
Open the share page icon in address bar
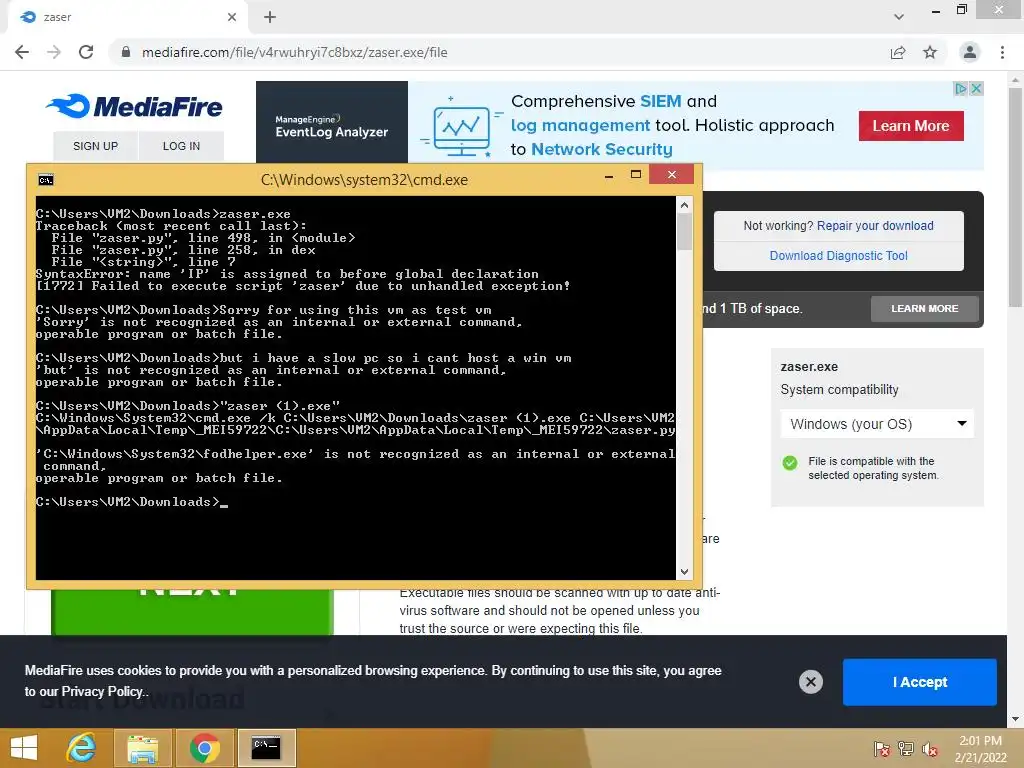coord(898,52)
